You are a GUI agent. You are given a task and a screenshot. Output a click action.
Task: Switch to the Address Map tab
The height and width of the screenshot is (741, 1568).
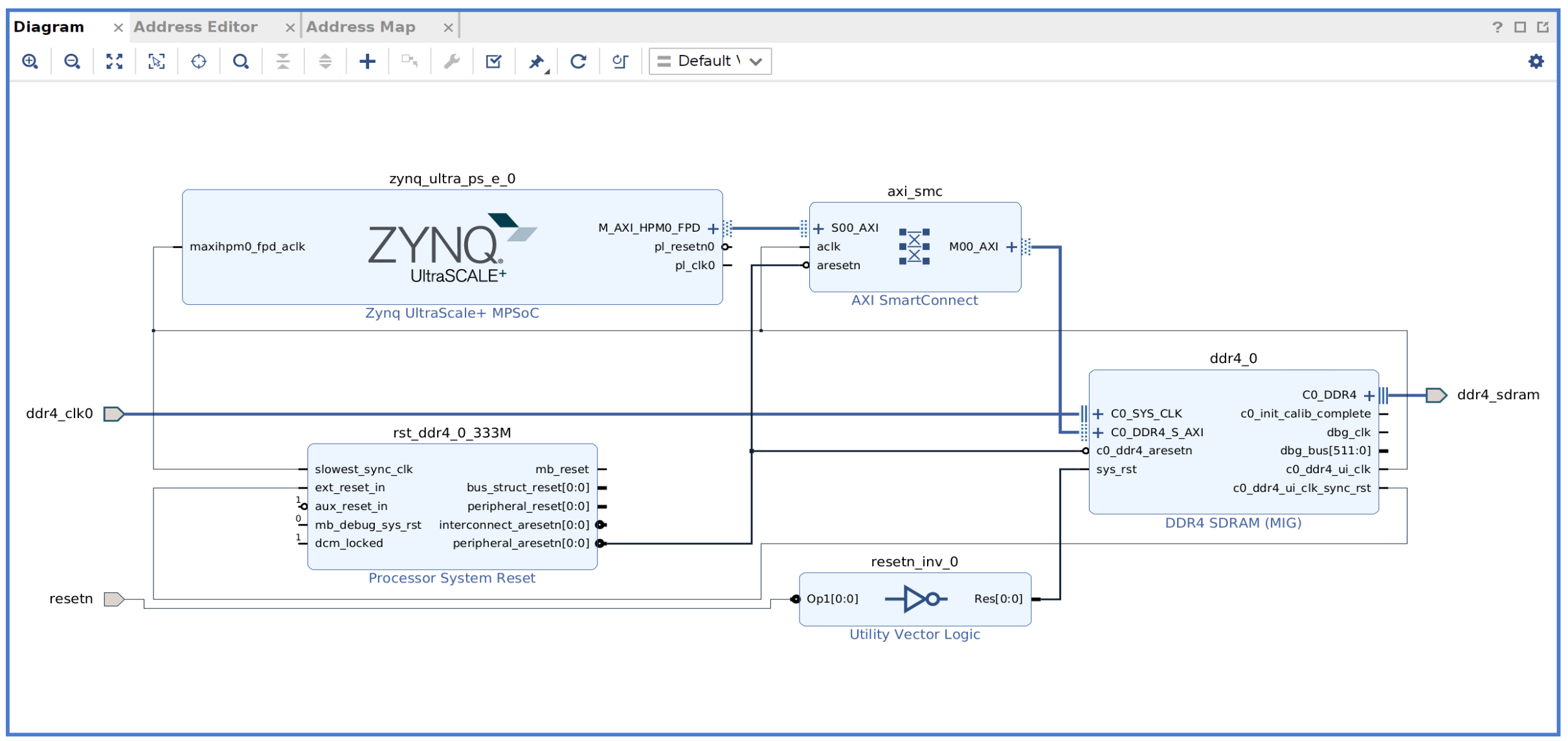[361, 27]
